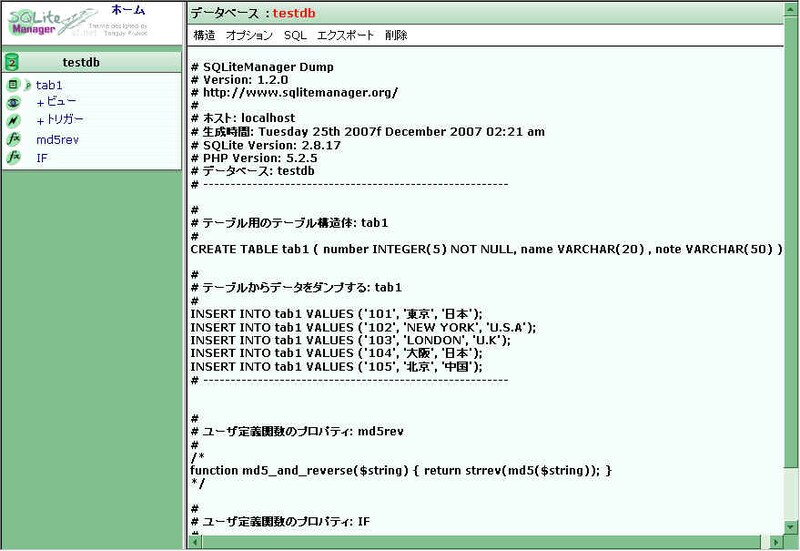Open the オプション options tab
The width and height of the screenshot is (800, 551).
[249, 35]
